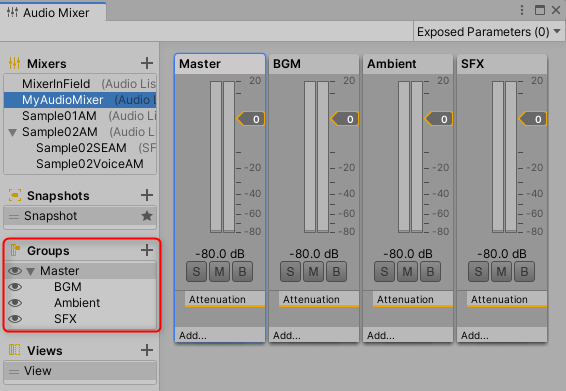Click the star icon on Snapshot
Image resolution: width=566 pixels, height=391 pixels.
(x=147, y=216)
